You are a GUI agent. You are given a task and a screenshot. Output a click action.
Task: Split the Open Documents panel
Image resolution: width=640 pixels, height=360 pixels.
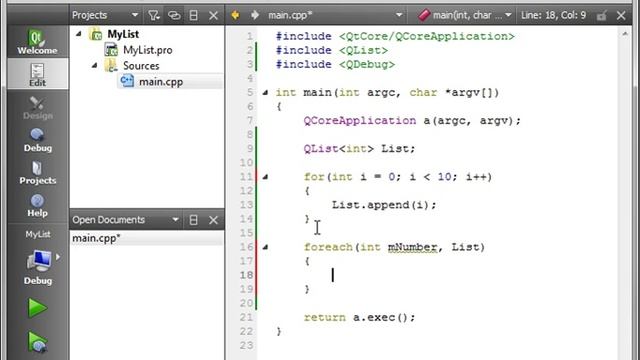(193, 220)
